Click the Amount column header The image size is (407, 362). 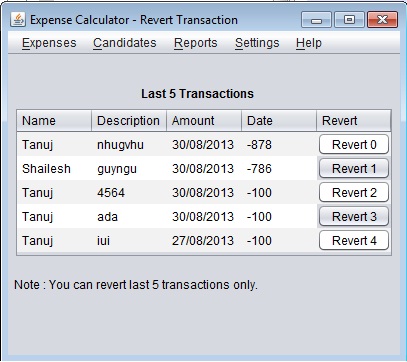click(x=204, y=121)
